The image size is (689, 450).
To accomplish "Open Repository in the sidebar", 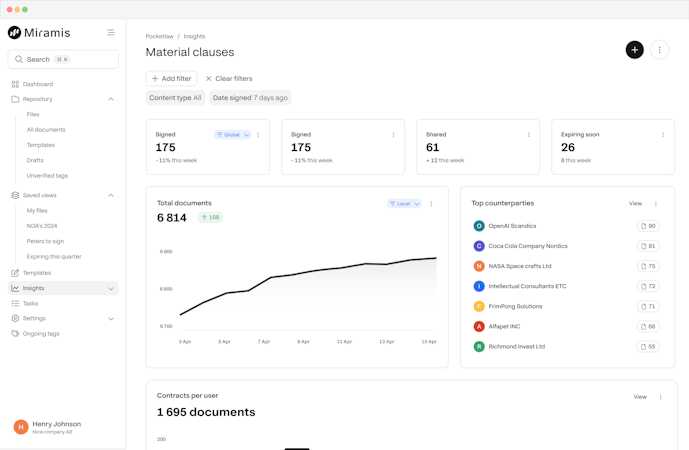I will (37, 99).
